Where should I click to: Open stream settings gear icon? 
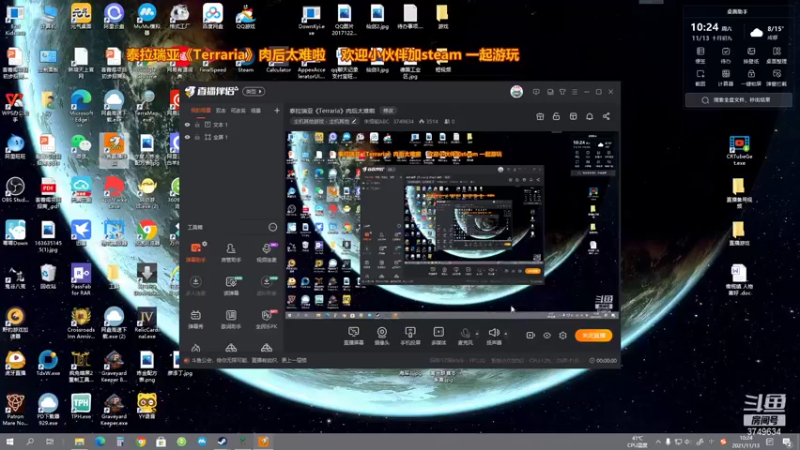[x=563, y=335]
